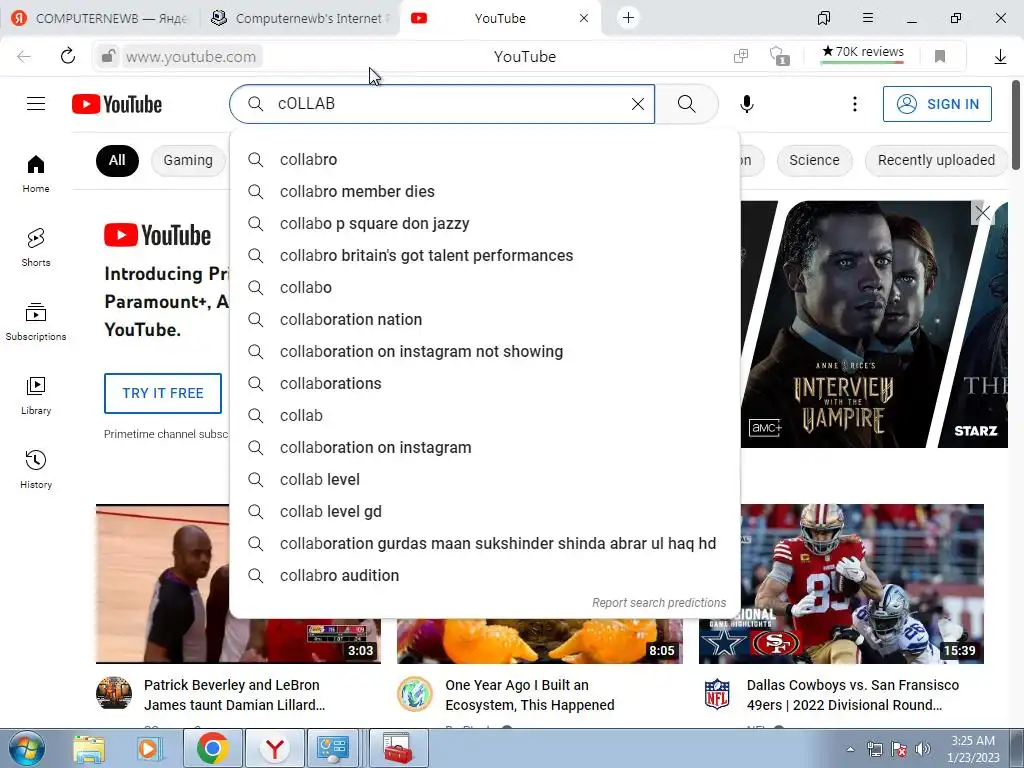
Task: Click the 70K reviews rating badge
Action: pos(863,52)
